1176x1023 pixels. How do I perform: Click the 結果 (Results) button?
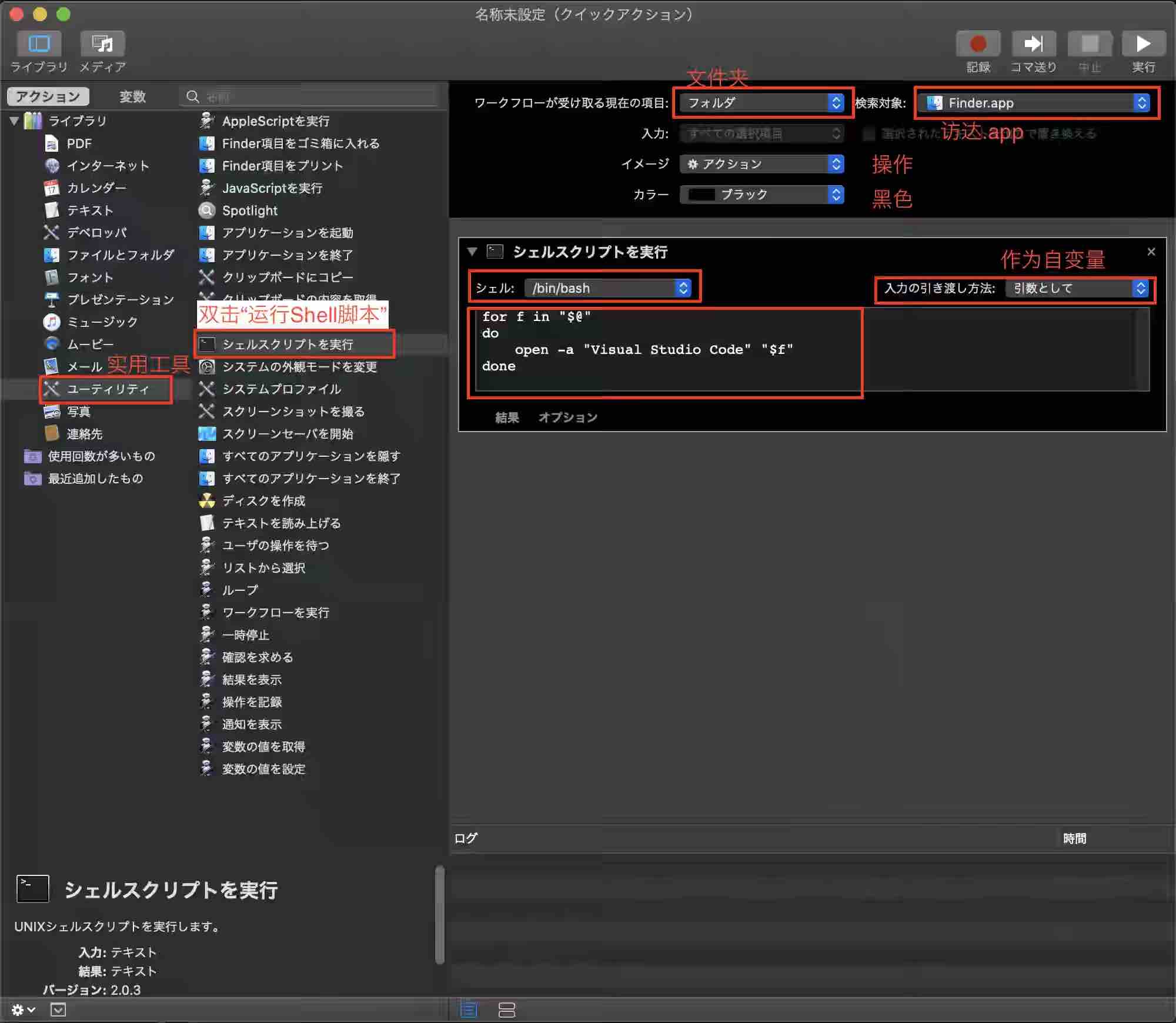coord(507,417)
